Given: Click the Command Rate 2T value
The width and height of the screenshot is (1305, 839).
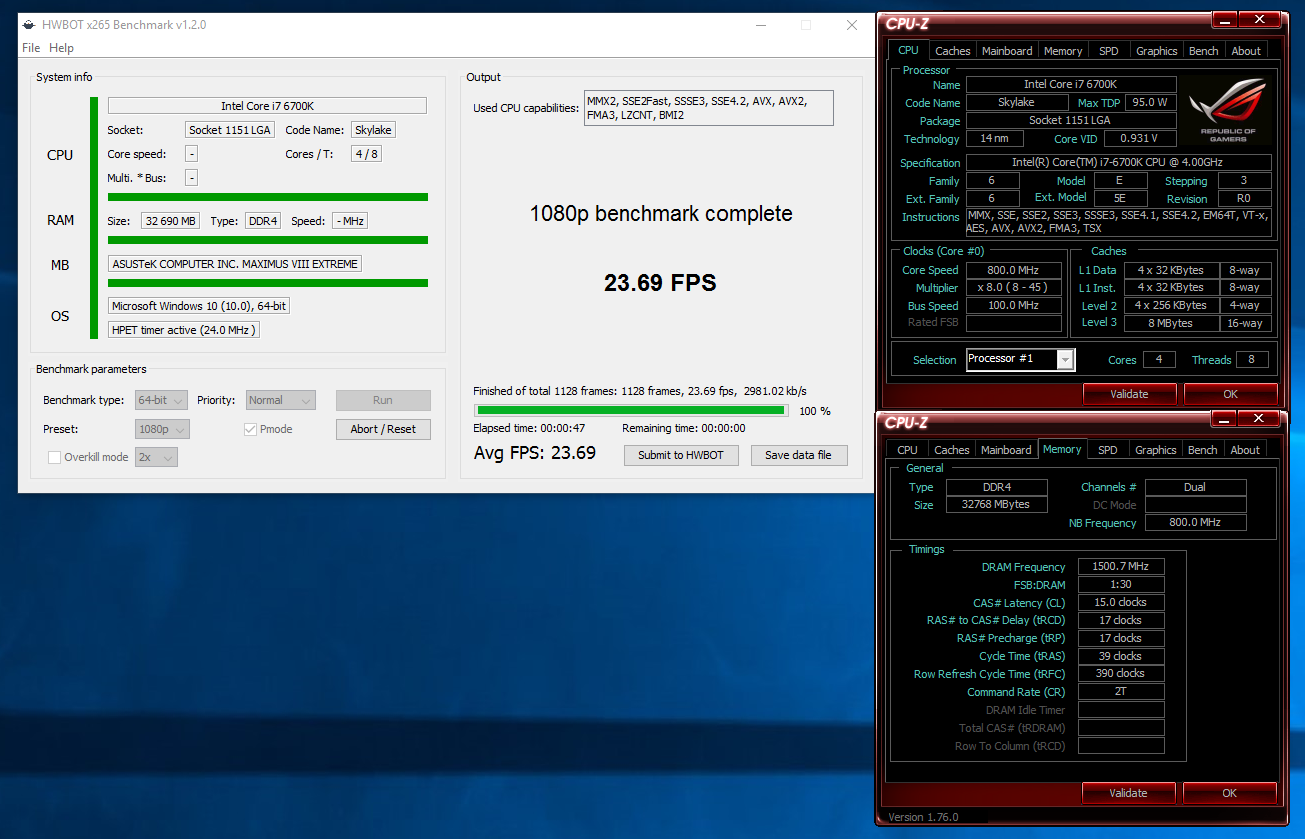Looking at the screenshot, I should coord(1121,692).
